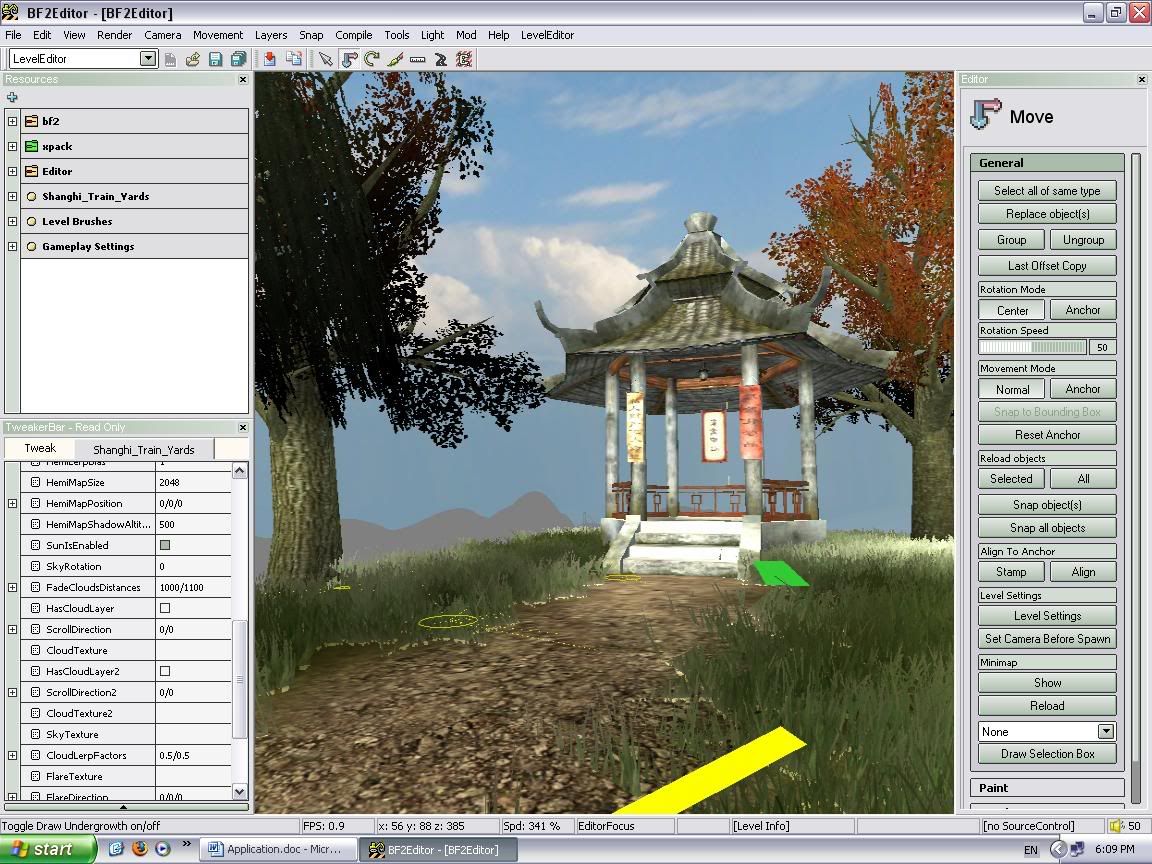This screenshot has height=864, width=1152.
Task: Select the arrow pointer select tool
Action: click(325, 60)
